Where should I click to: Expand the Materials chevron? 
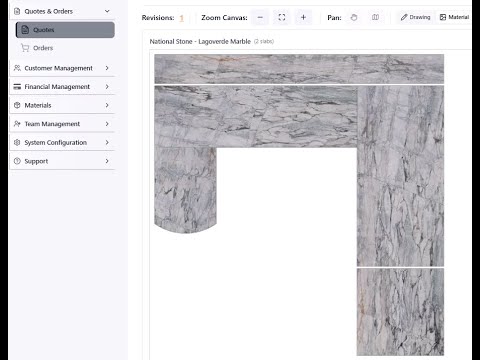[107, 105]
